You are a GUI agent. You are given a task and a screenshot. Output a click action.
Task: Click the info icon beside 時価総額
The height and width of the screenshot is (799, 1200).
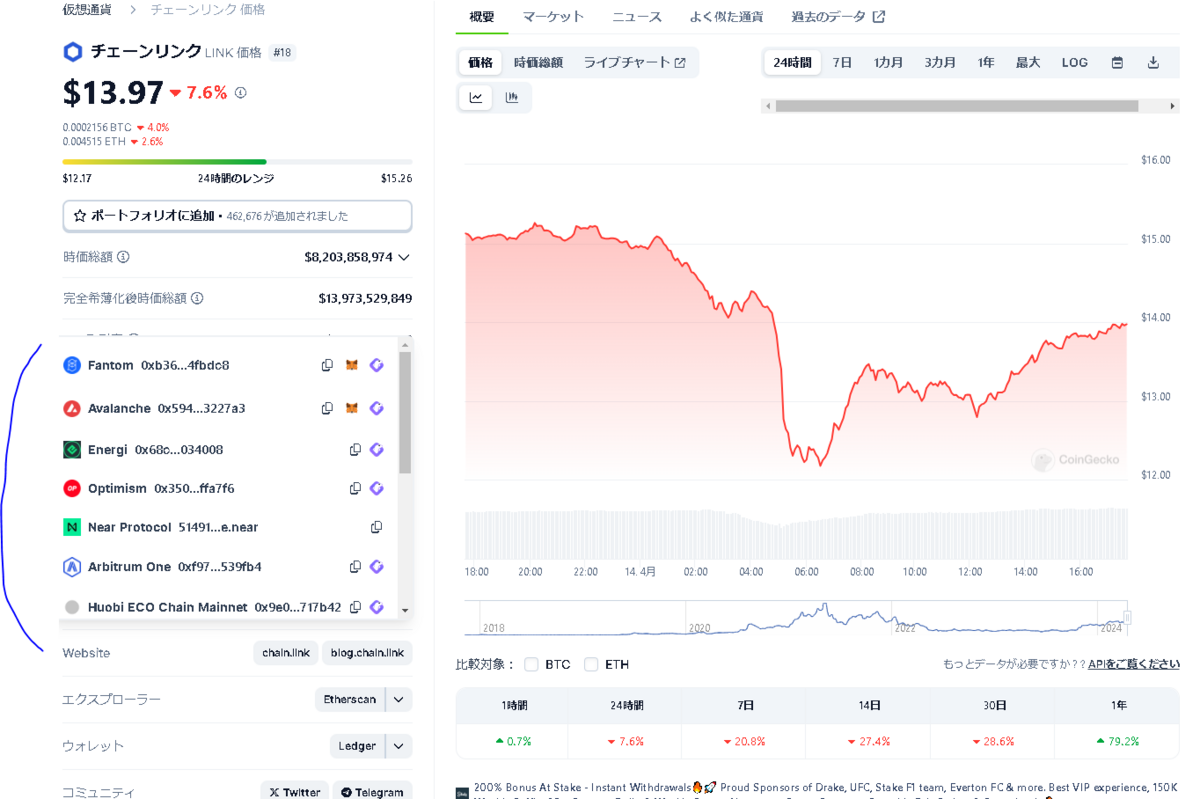tap(123, 257)
